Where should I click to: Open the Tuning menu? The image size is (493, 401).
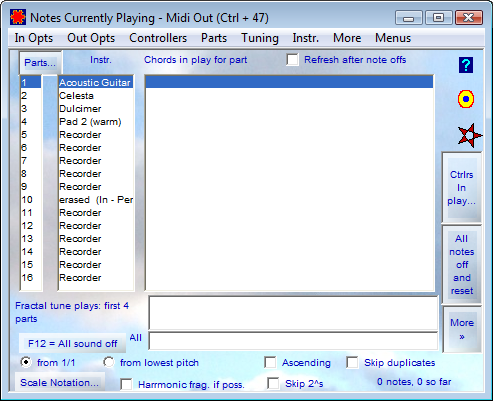[x=260, y=38]
